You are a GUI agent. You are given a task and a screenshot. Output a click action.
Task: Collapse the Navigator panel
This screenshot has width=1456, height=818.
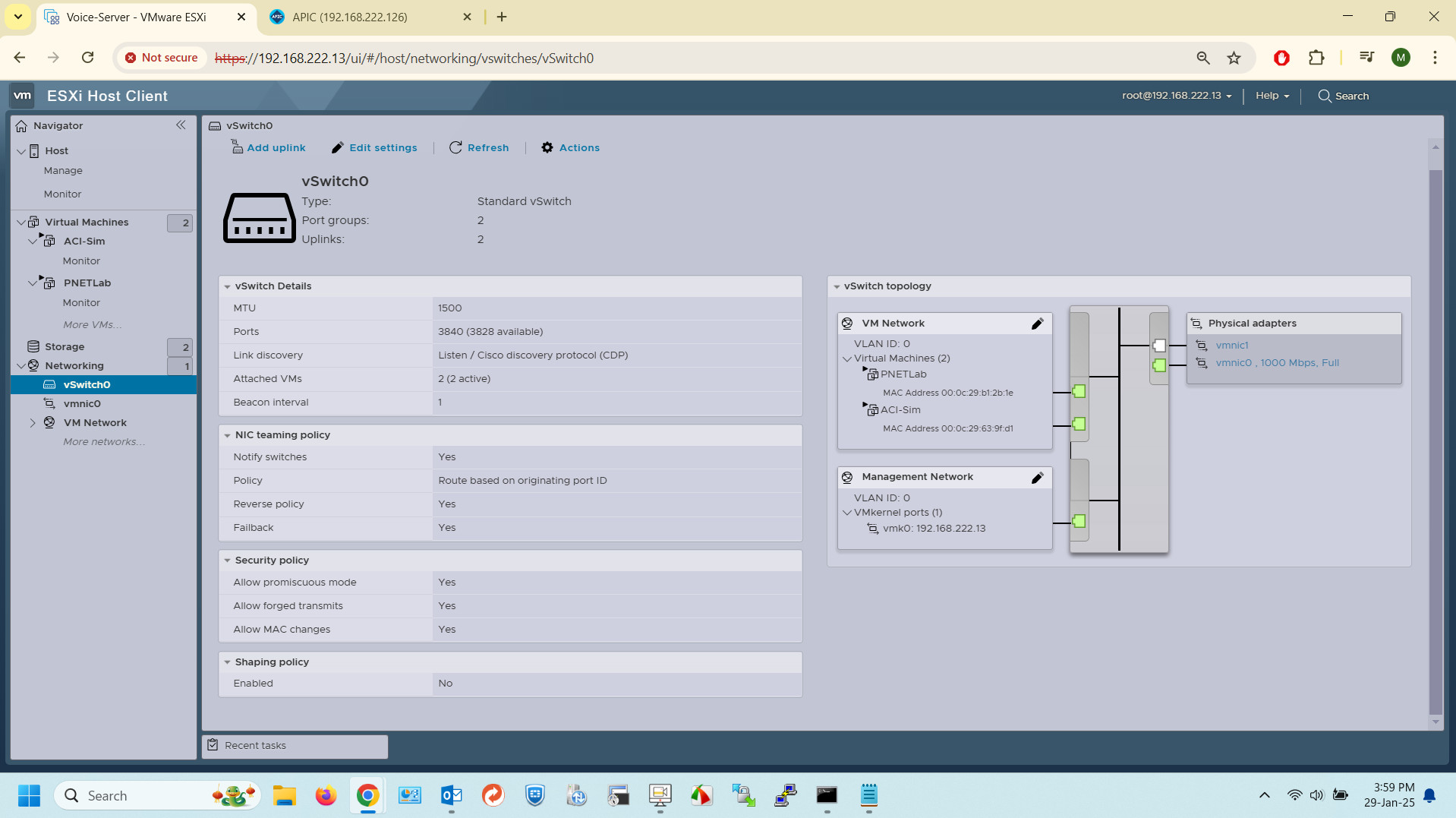(x=181, y=125)
